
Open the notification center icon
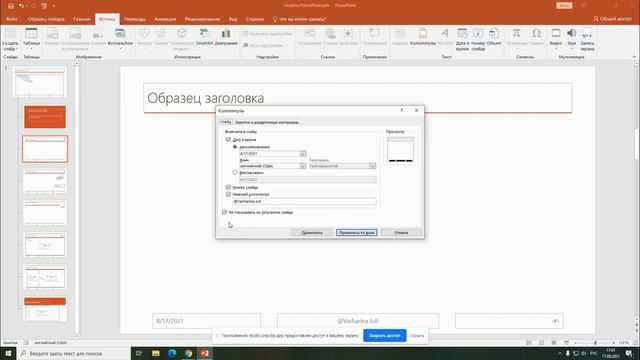coord(629,353)
